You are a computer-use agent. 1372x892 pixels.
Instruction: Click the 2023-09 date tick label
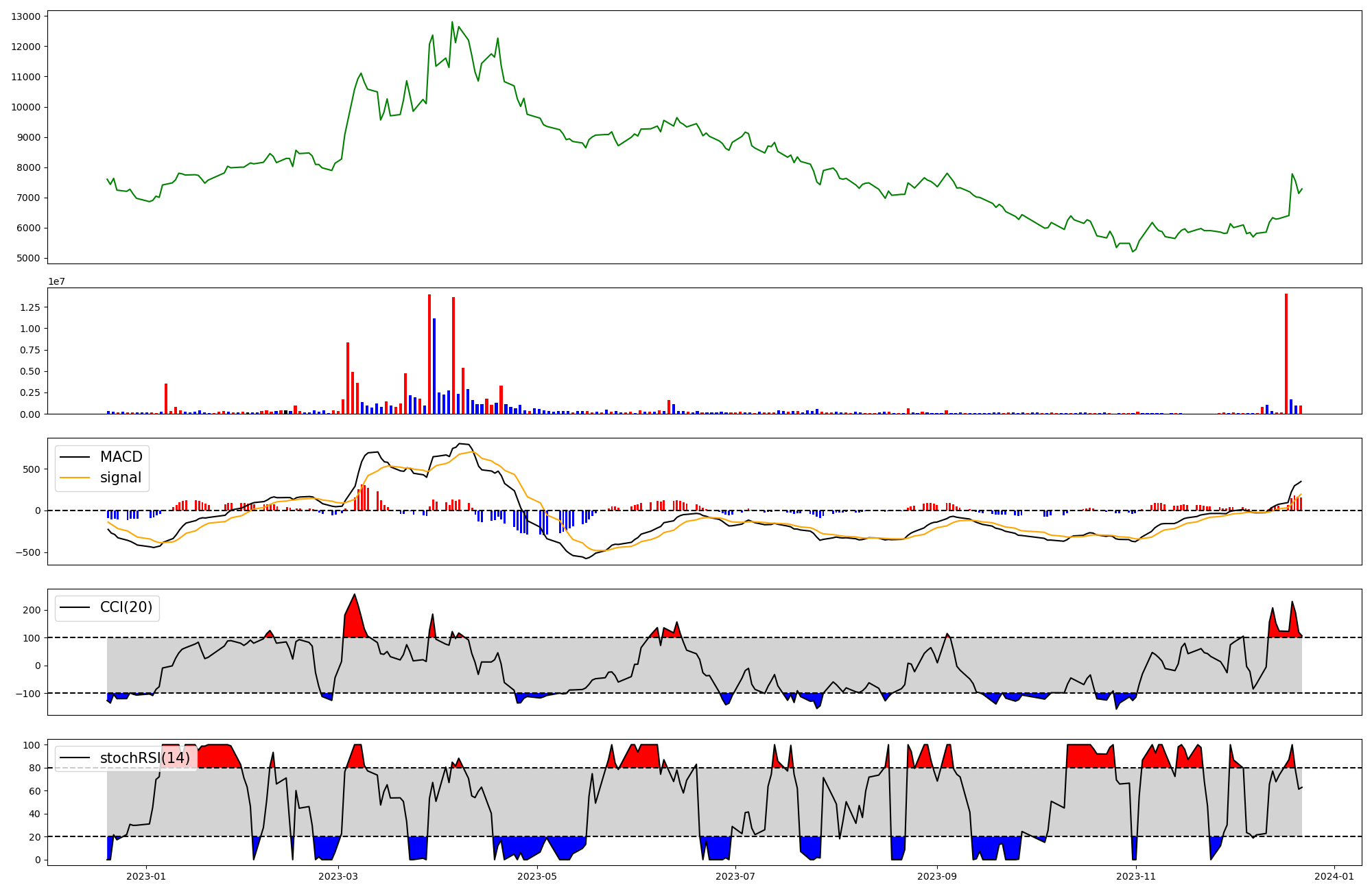pos(937,876)
